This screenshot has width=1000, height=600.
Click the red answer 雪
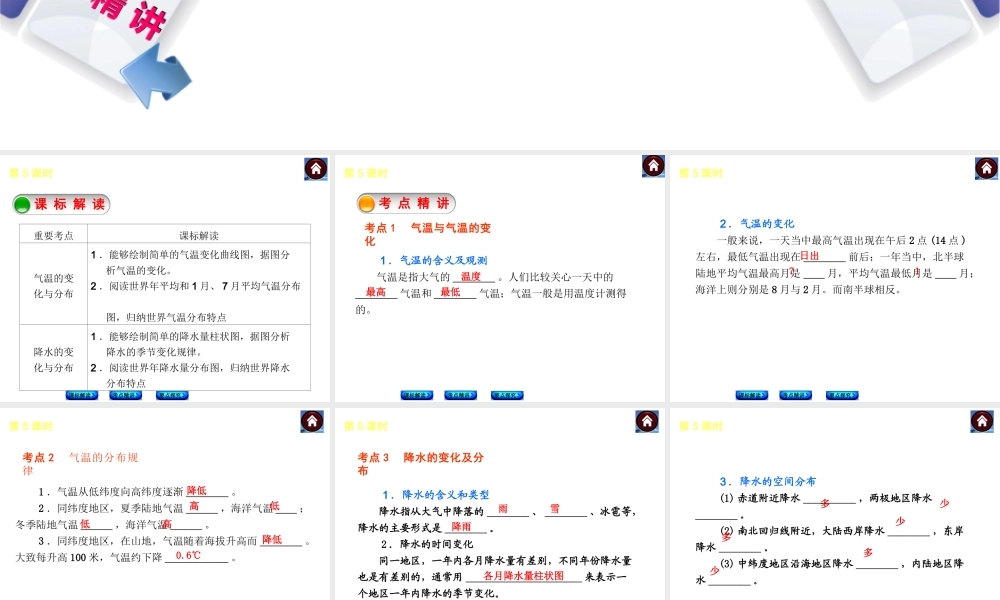point(555,509)
